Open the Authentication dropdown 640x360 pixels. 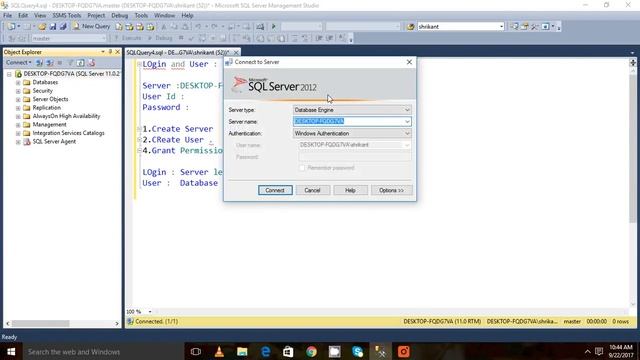click(x=352, y=133)
